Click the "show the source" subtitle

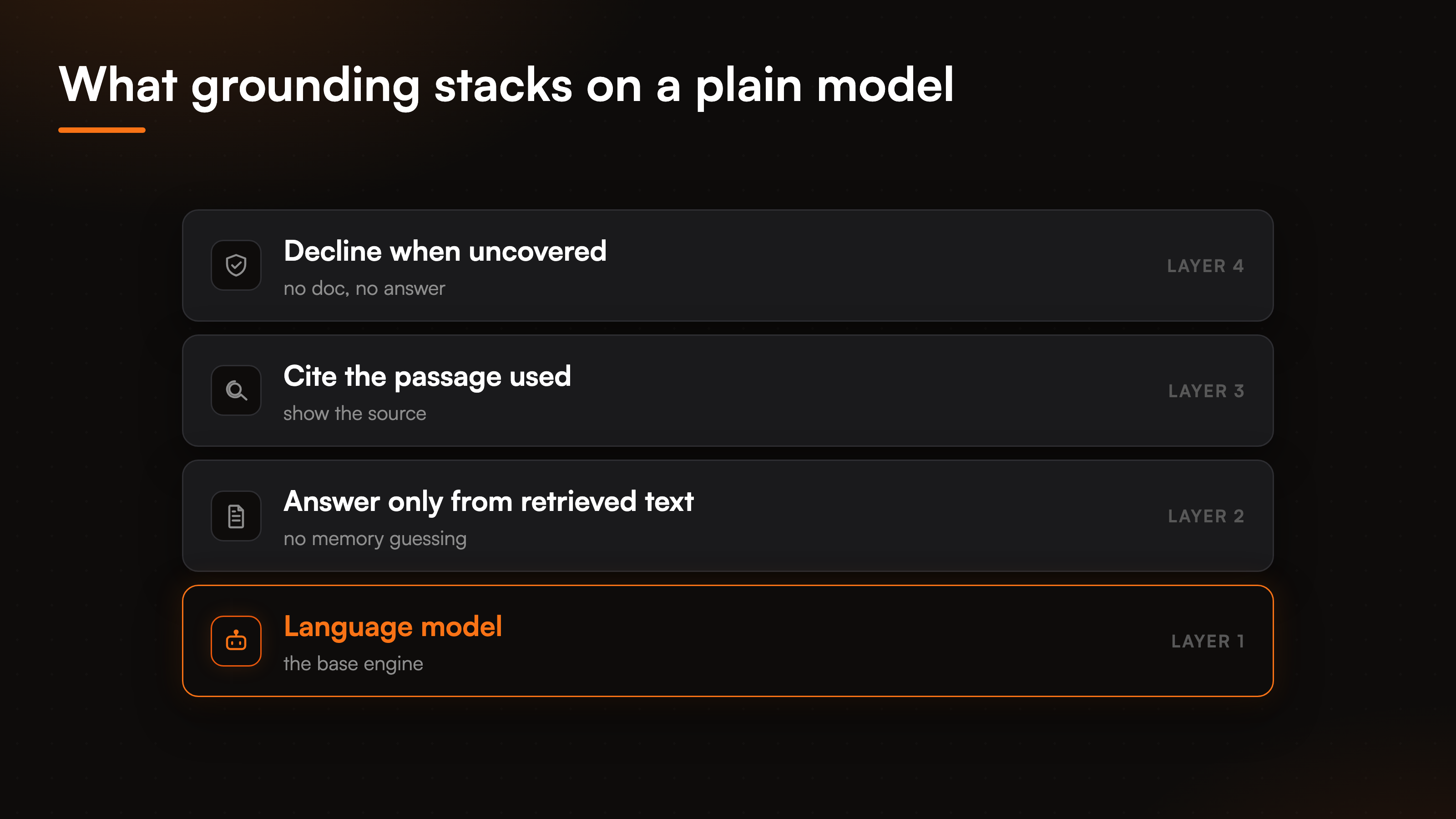pyautogui.click(x=355, y=414)
